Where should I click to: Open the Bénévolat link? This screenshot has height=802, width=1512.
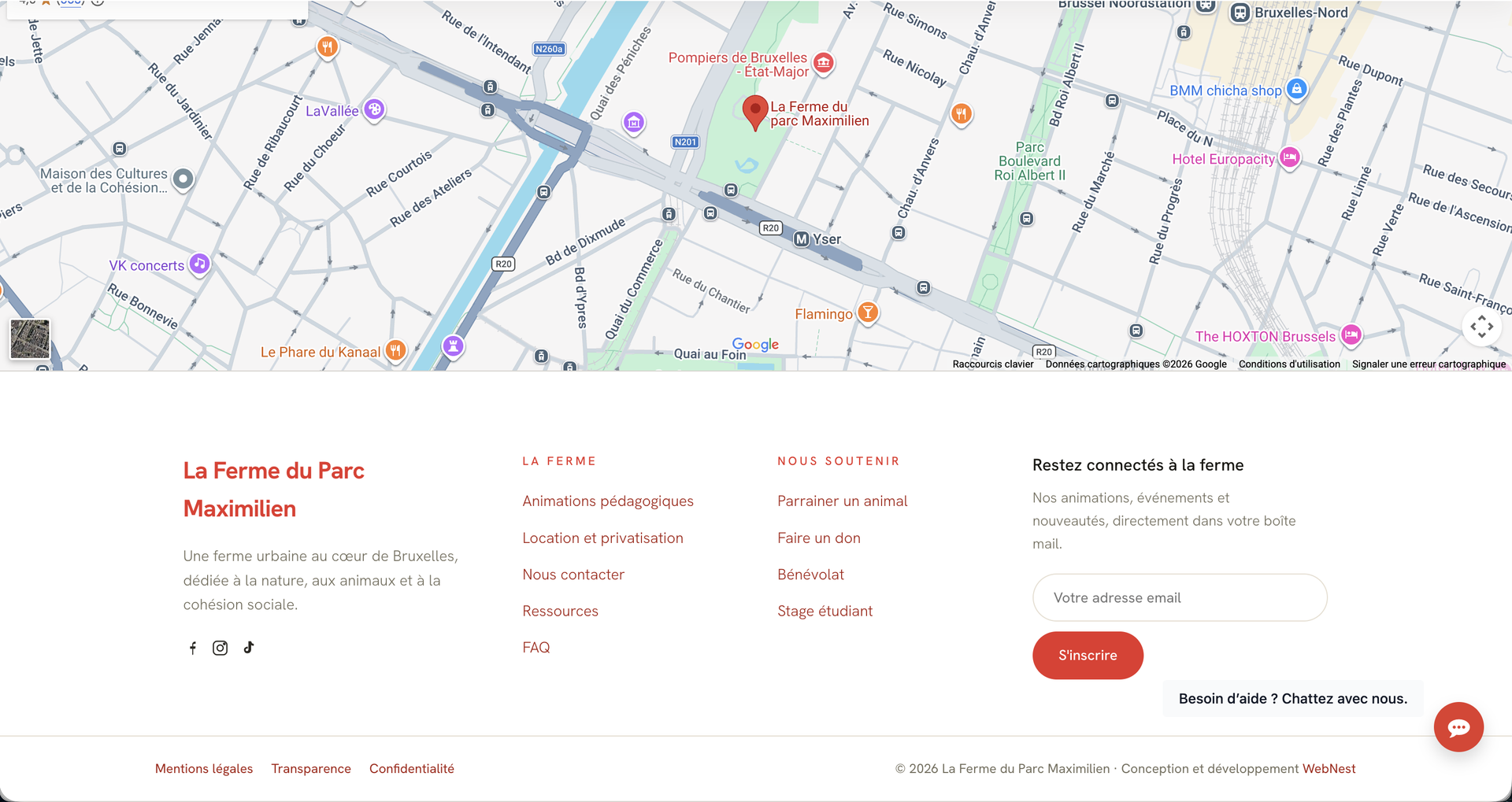point(810,575)
